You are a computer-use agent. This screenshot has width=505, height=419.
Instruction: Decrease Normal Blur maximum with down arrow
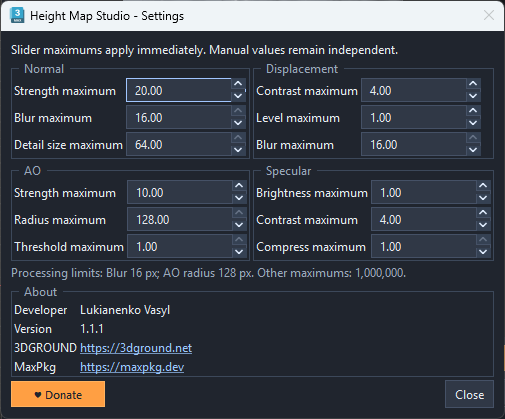click(x=238, y=123)
